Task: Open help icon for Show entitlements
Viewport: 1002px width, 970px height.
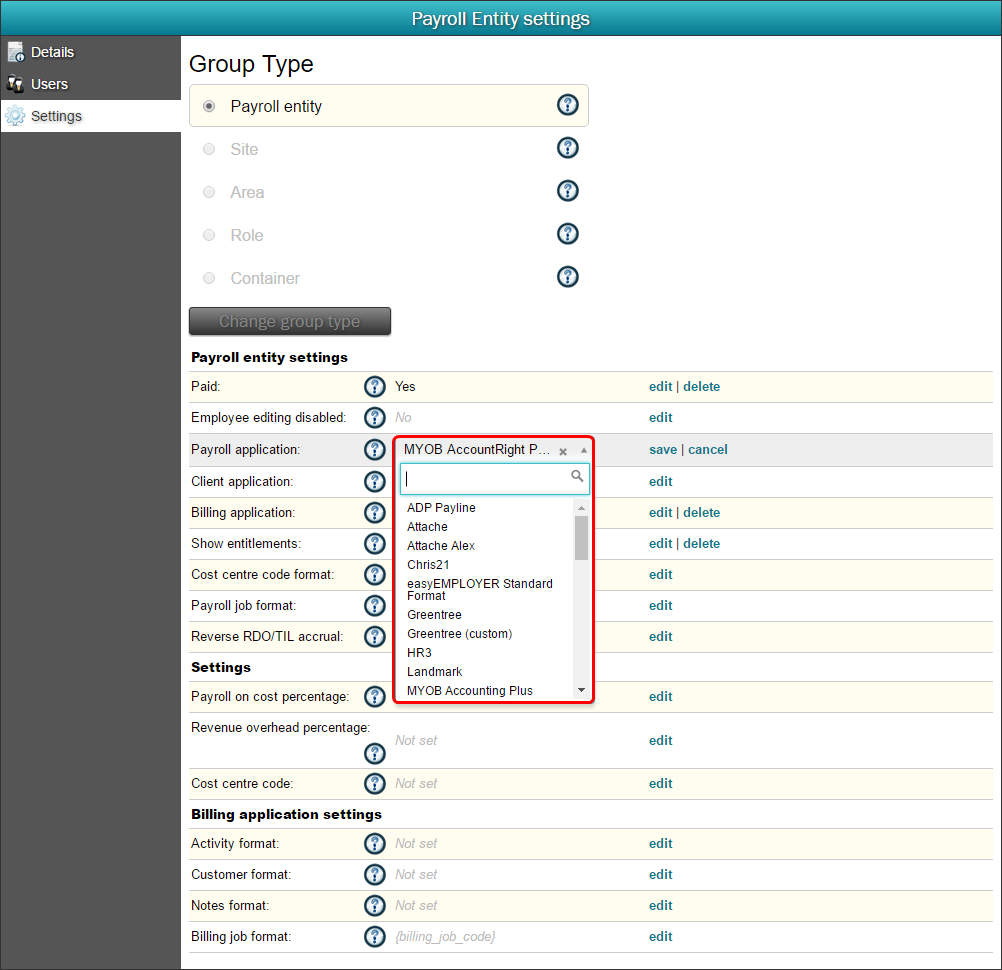Action: tap(374, 543)
